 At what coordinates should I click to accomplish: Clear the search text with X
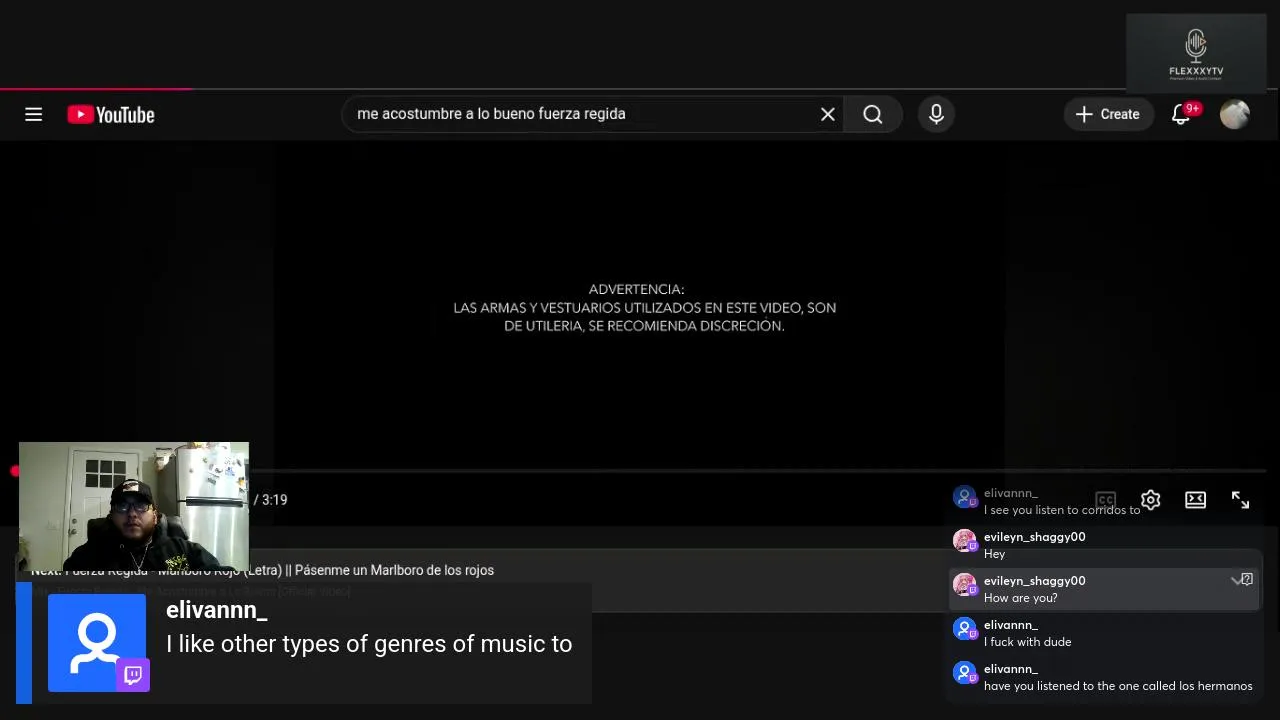[828, 114]
